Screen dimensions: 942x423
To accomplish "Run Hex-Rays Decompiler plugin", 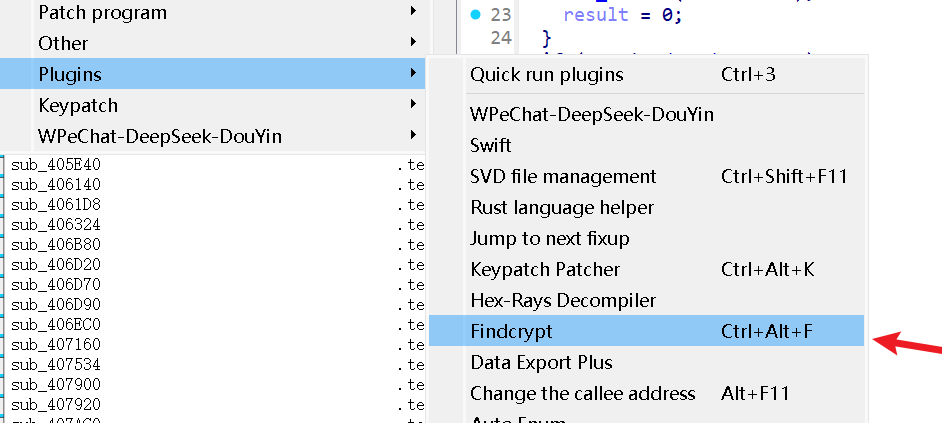I will click(646, 300).
